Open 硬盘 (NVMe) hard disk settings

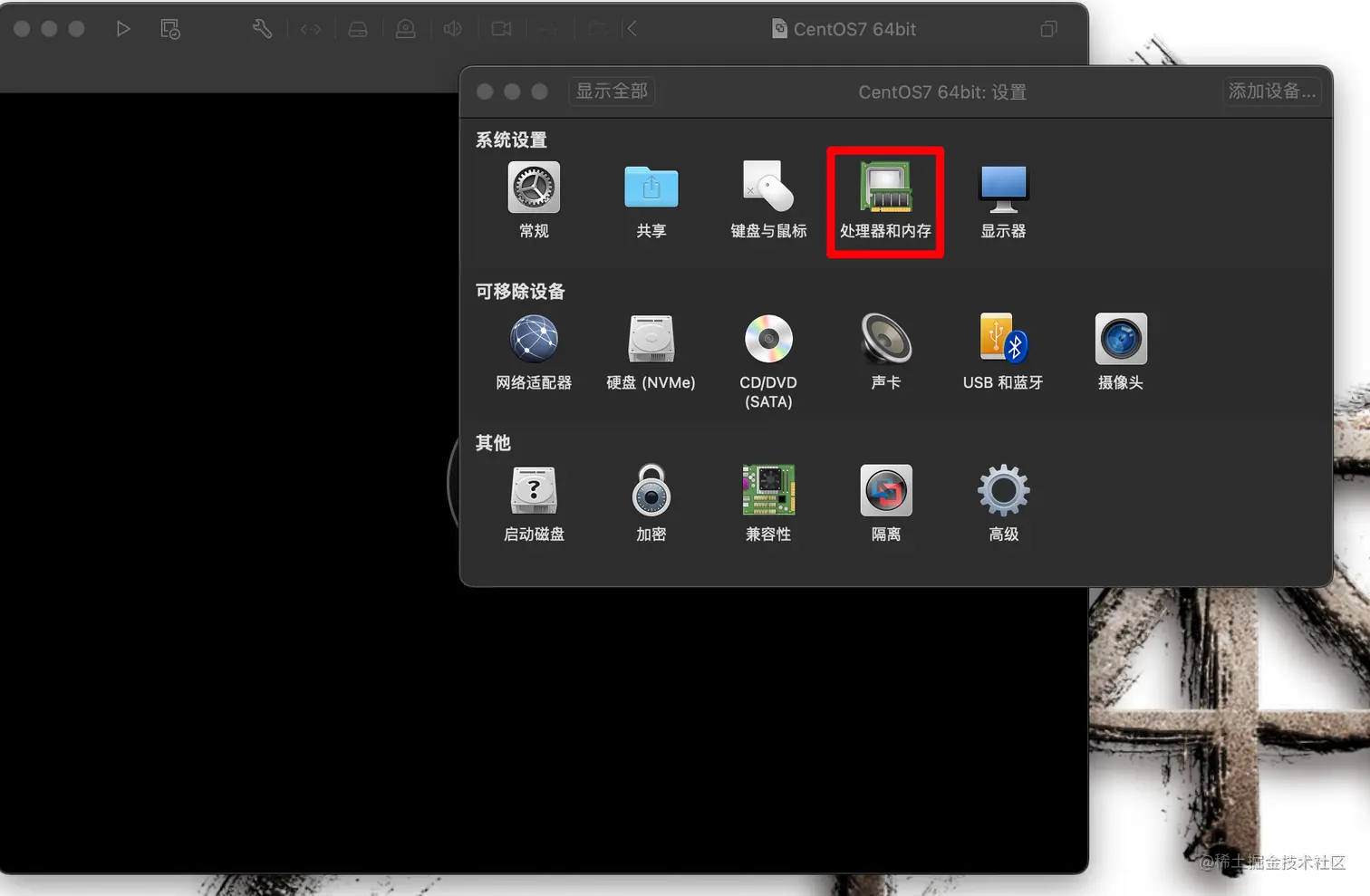coord(651,352)
